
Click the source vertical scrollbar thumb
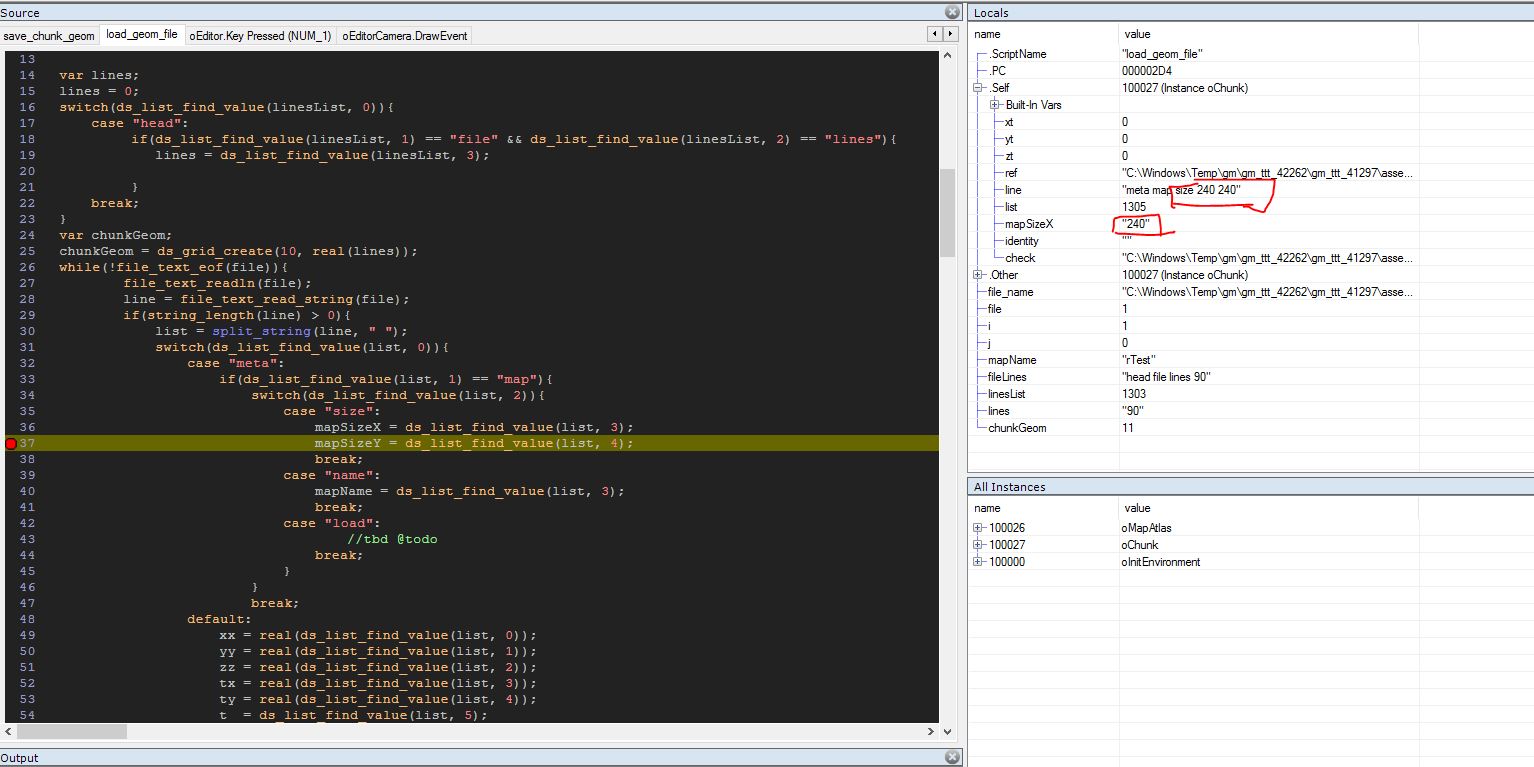(x=946, y=212)
